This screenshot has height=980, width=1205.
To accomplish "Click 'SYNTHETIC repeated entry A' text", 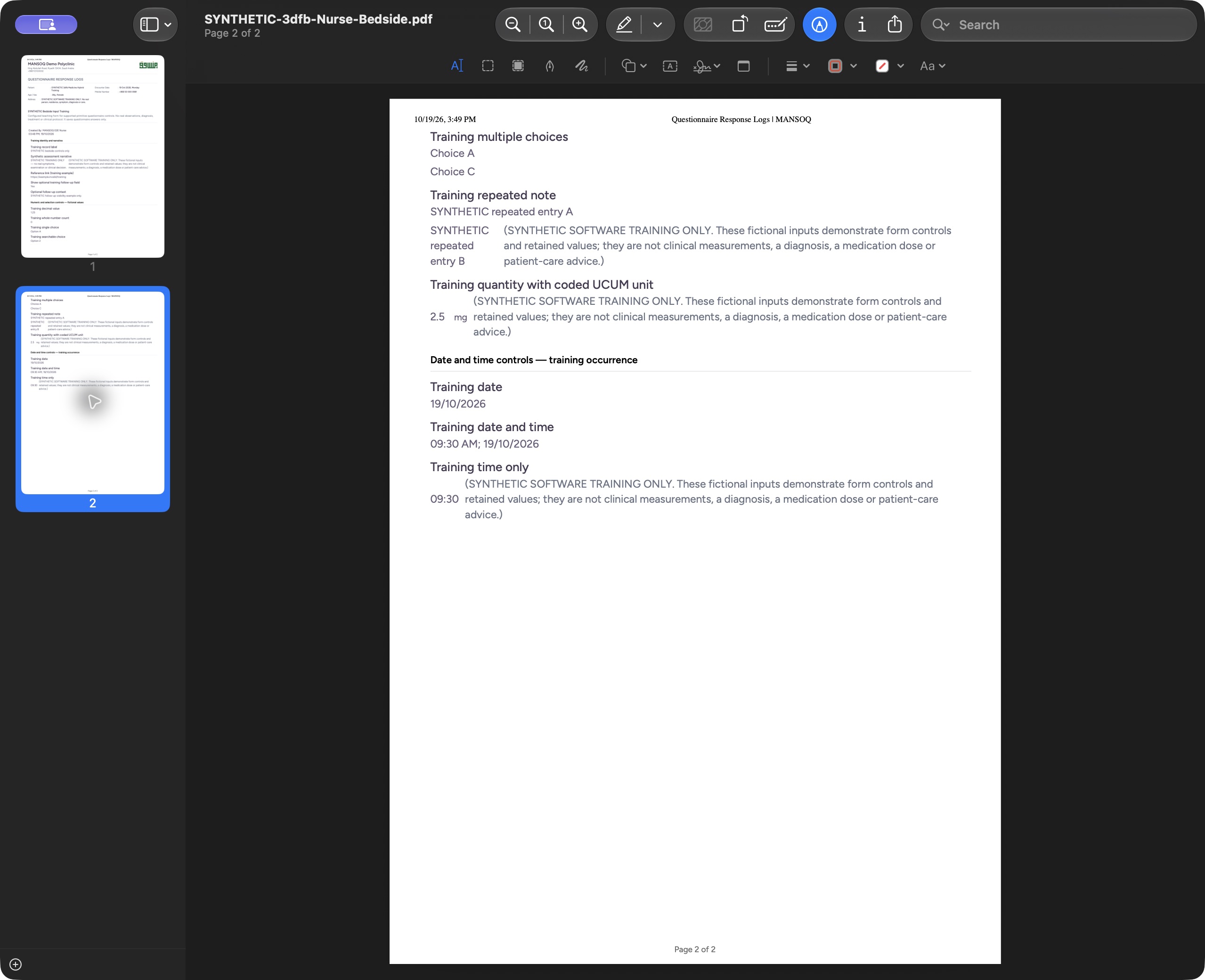I will tap(501, 212).
